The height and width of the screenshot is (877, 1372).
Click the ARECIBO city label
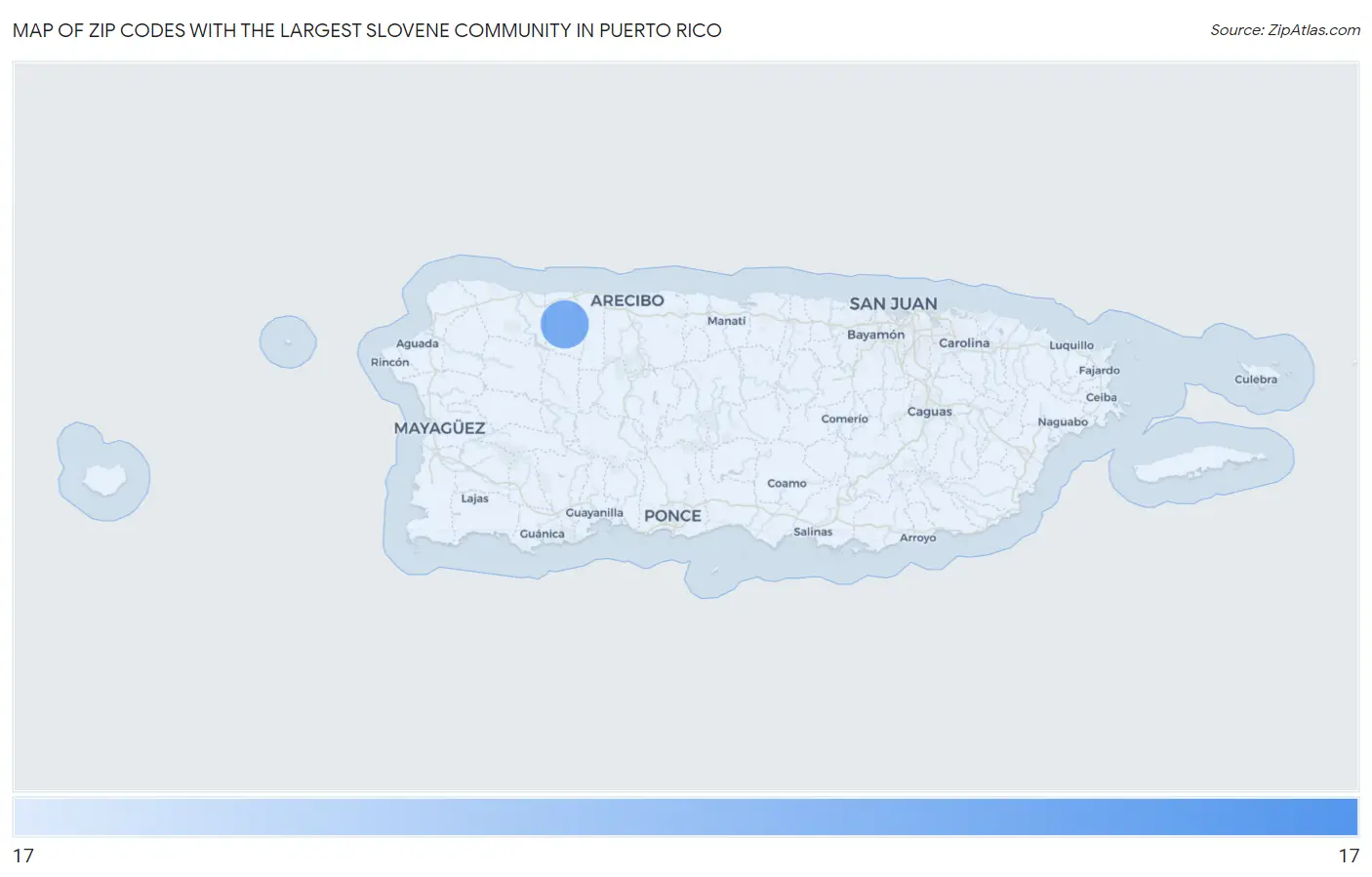click(x=626, y=300)
